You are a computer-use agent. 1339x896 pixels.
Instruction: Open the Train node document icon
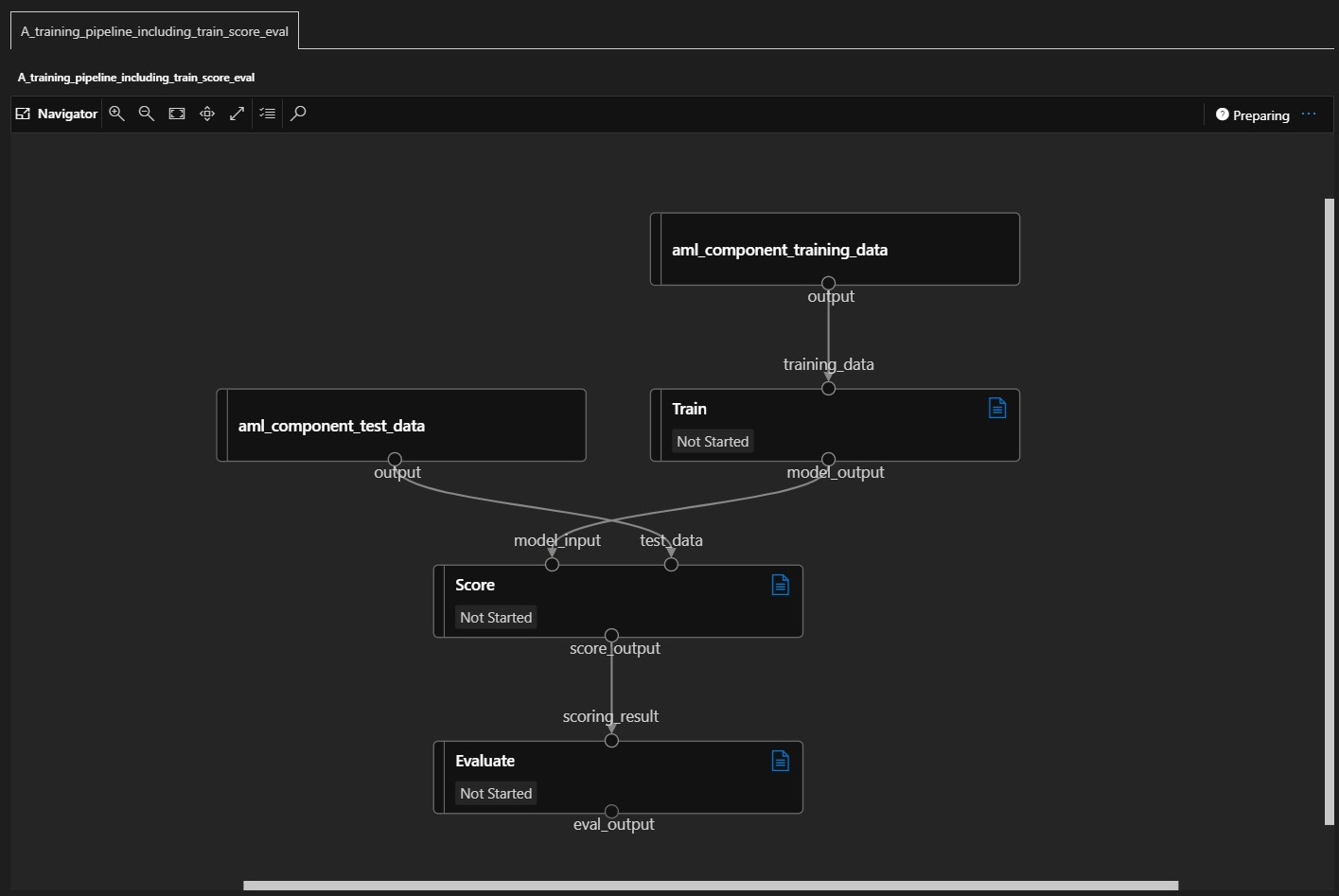point(997,408)
